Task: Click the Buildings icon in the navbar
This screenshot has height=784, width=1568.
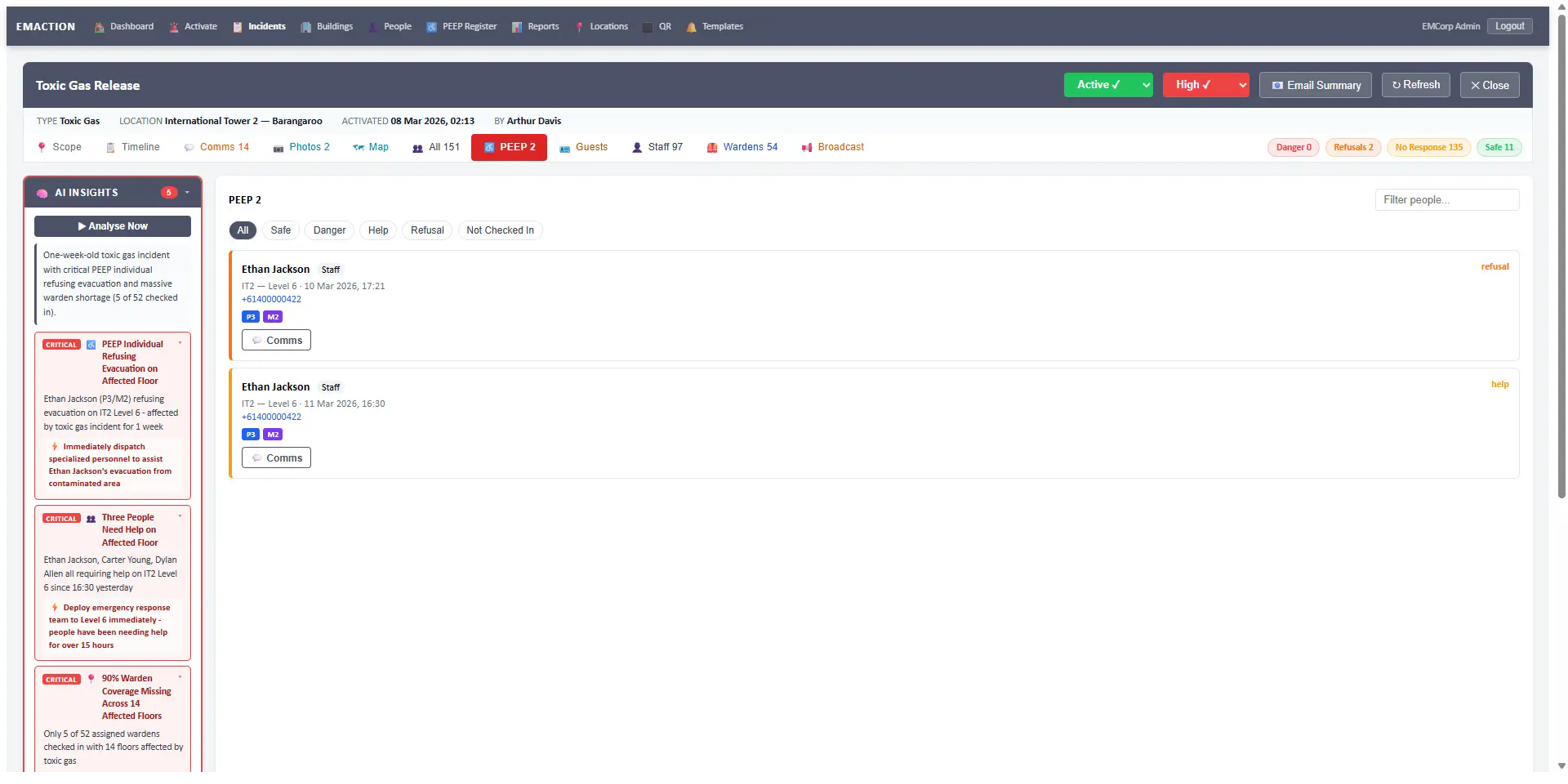Action: [306, 27]
